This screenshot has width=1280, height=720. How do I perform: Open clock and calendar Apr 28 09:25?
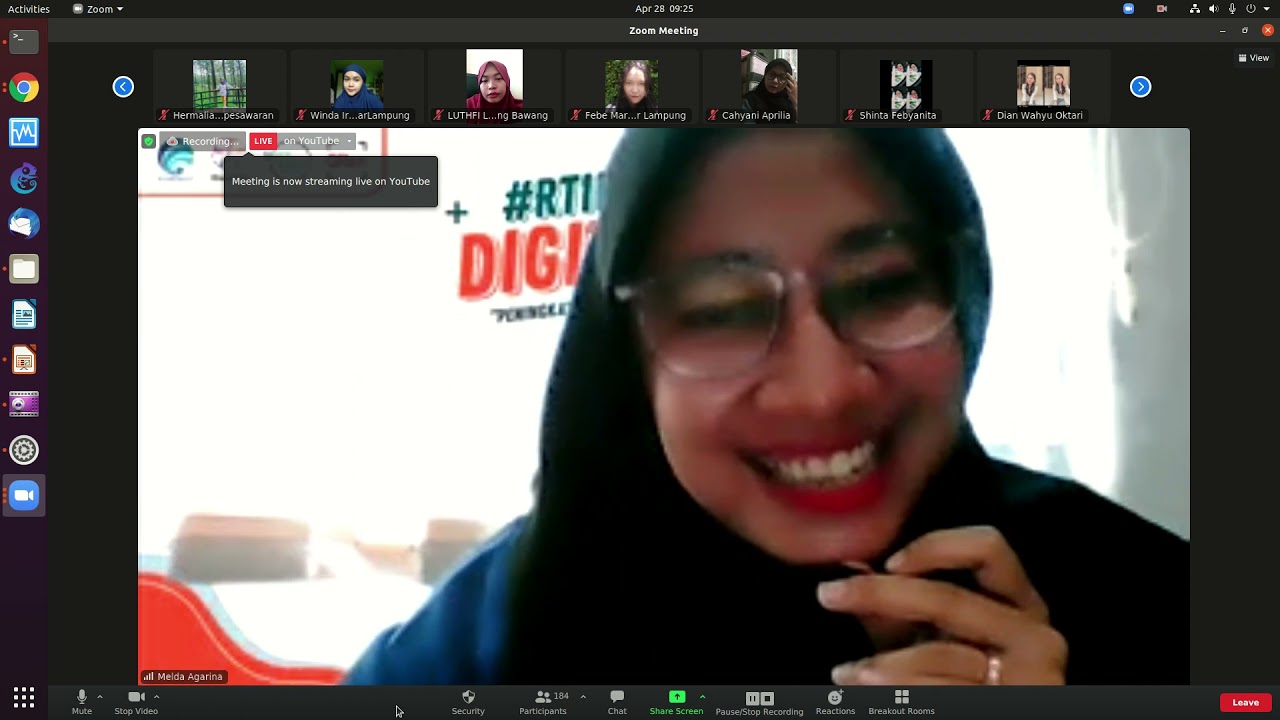664,9
